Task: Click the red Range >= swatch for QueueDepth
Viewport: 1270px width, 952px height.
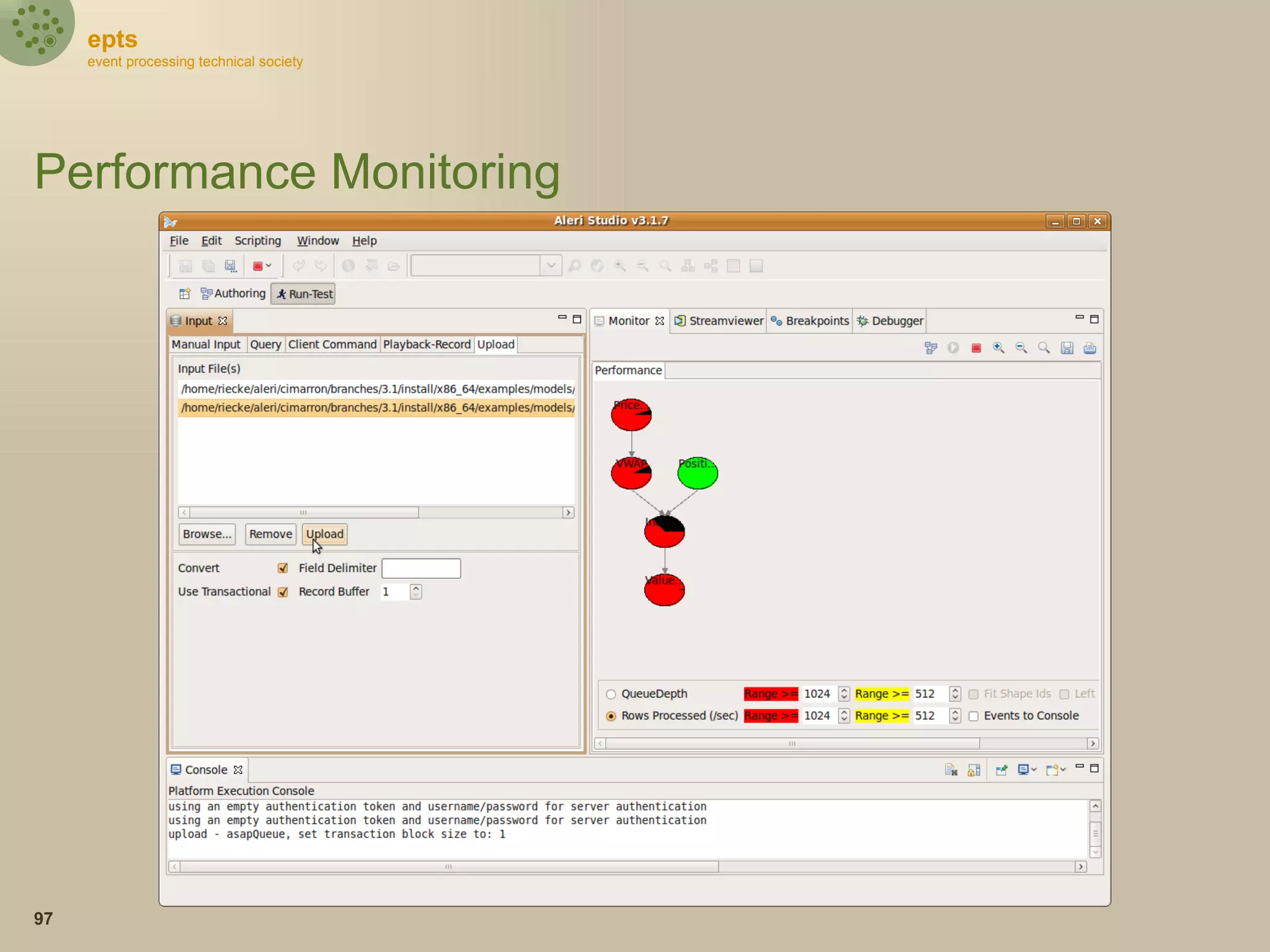Action: coord(771,694)
